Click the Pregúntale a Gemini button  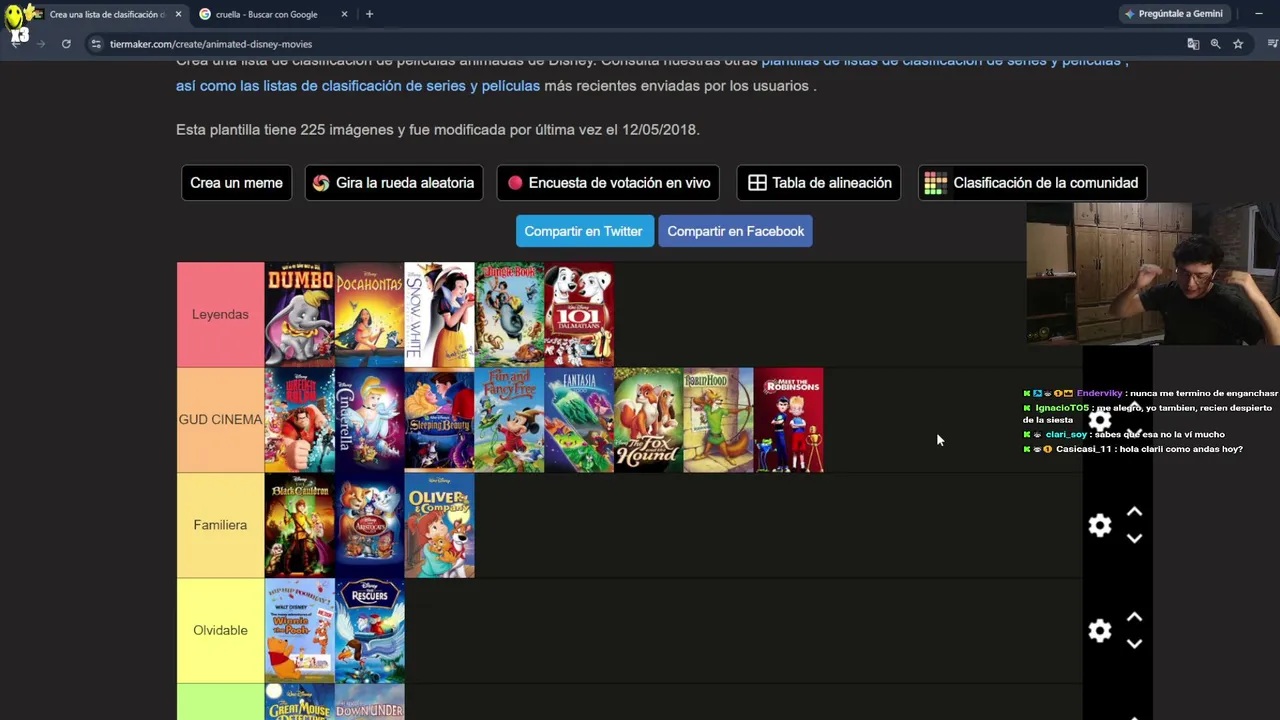click(x=1174, y=14)
